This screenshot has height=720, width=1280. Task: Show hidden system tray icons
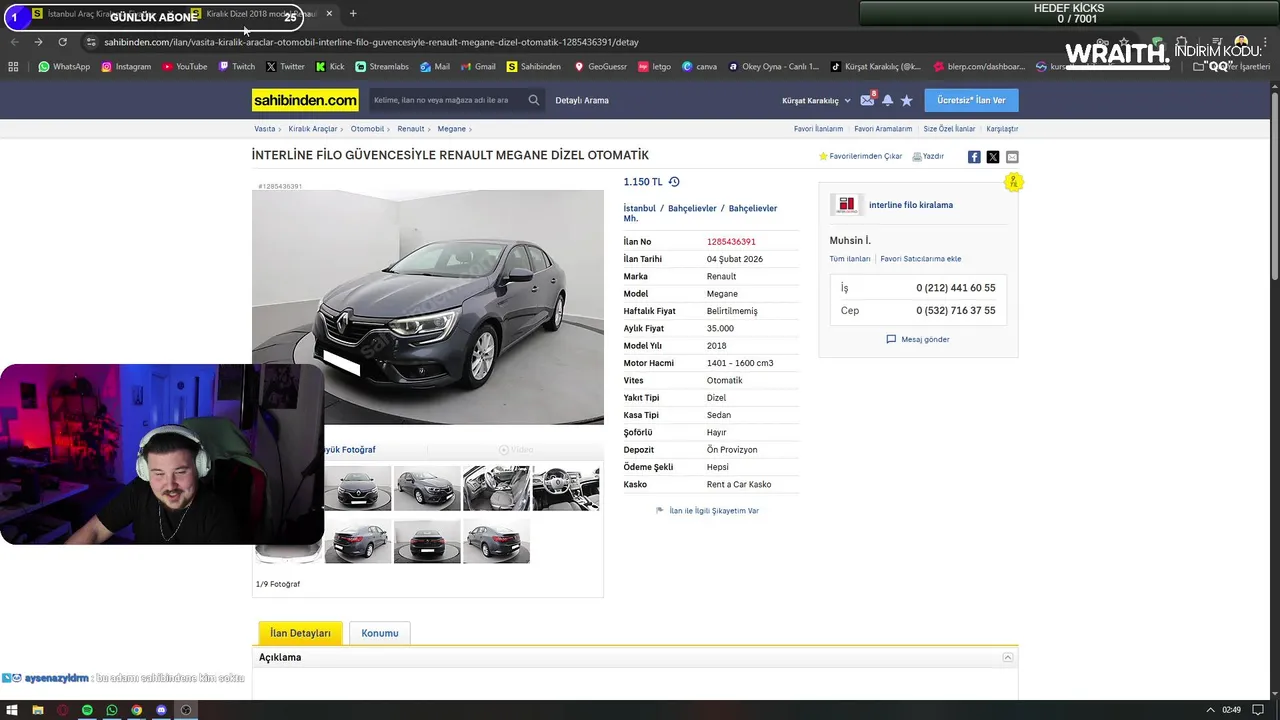point(1210,710)
